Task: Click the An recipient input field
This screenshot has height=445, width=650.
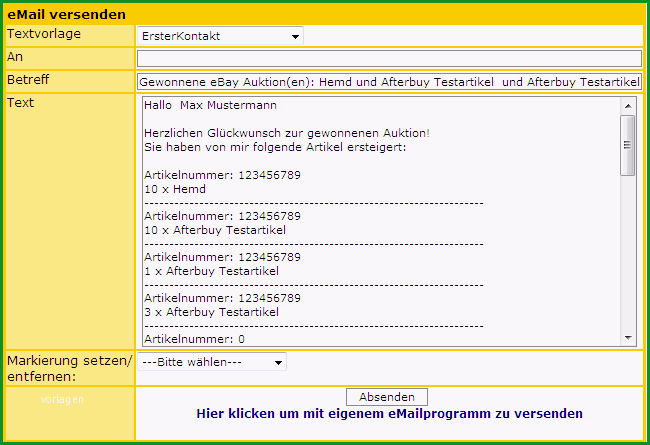Action: (x=389, y=58)
